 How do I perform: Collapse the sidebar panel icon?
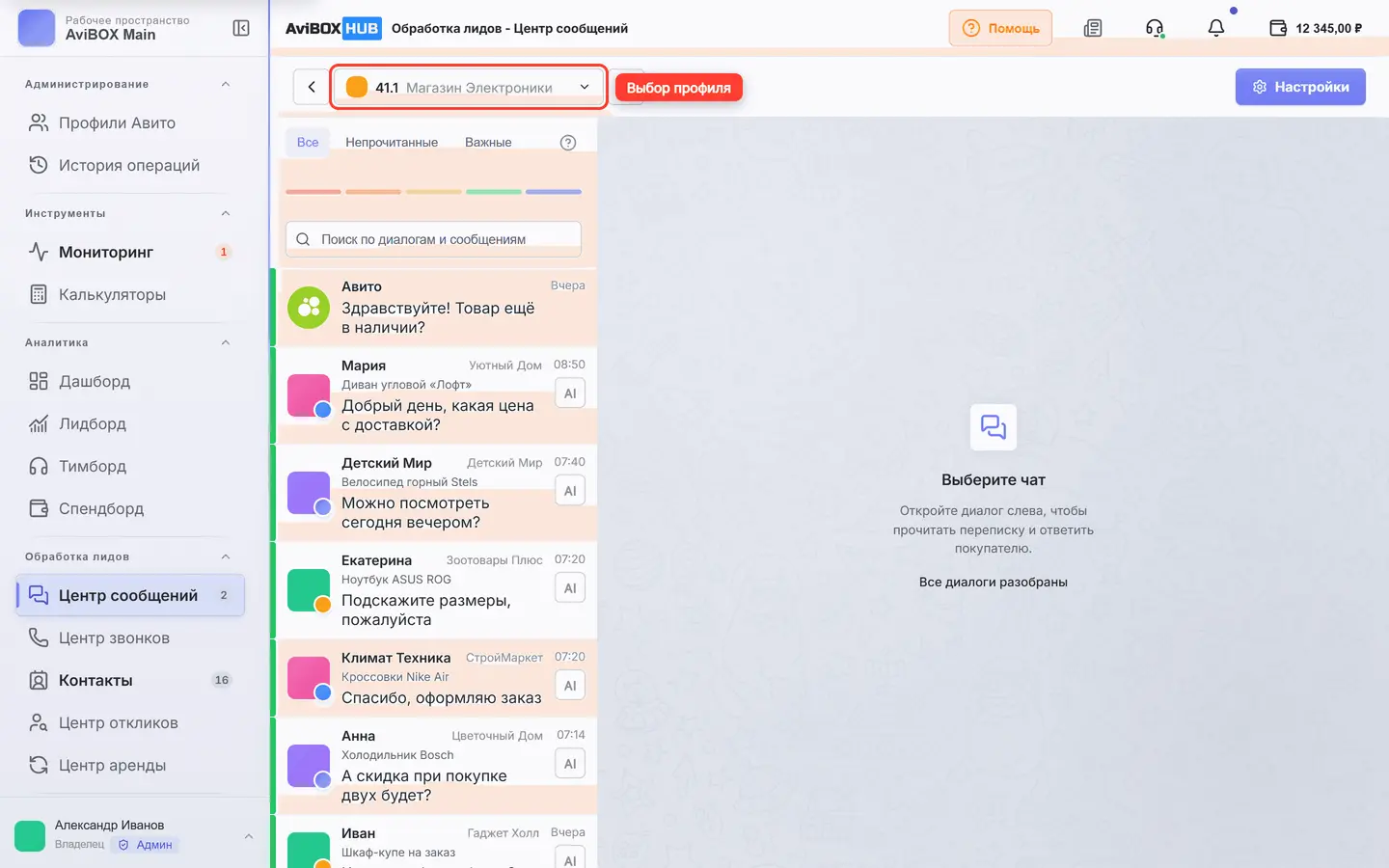(241, 28)
